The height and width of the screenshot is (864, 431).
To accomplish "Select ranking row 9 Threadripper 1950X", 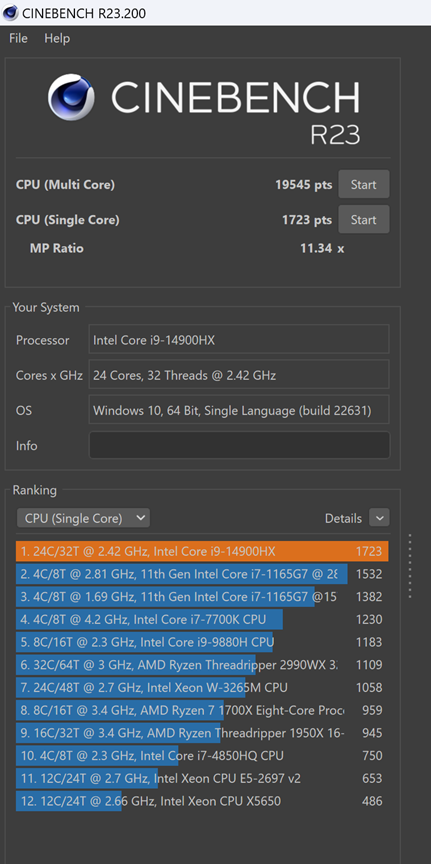I will [x=202, y=733].
